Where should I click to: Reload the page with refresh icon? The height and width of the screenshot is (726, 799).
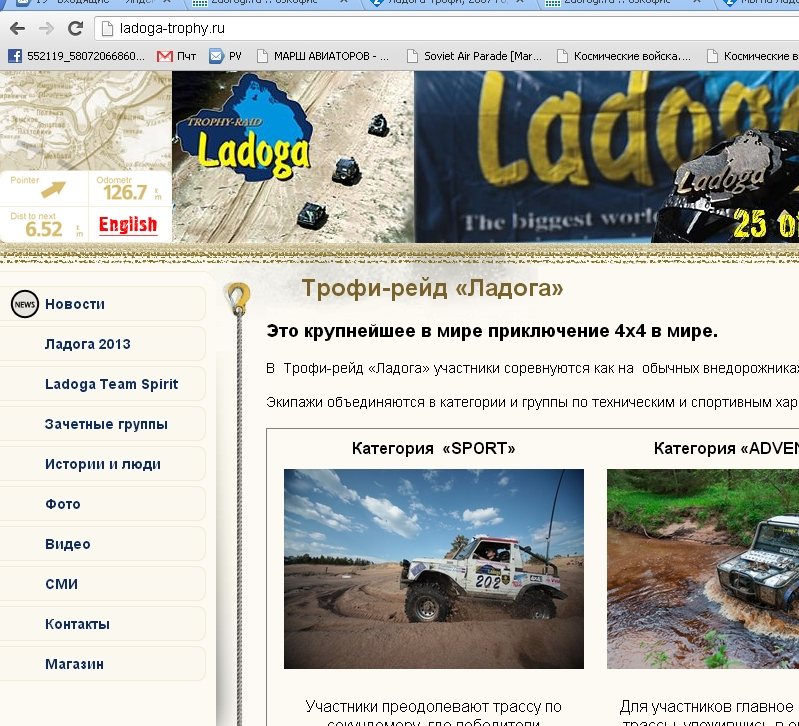click(75, 29)
